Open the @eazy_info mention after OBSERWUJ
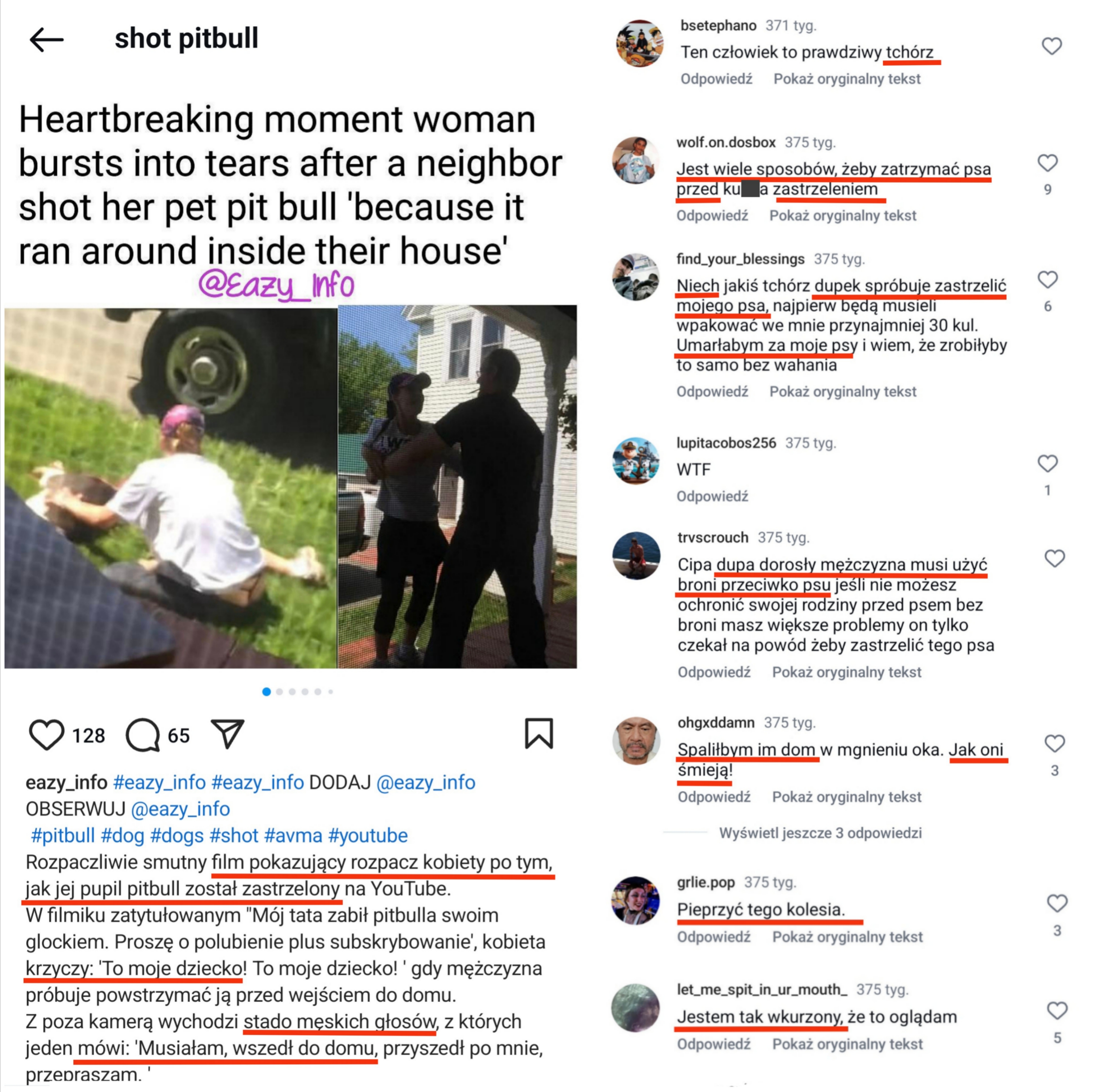The height and width of the screenshot is (1092, 1094). click(x=180, y=809)
